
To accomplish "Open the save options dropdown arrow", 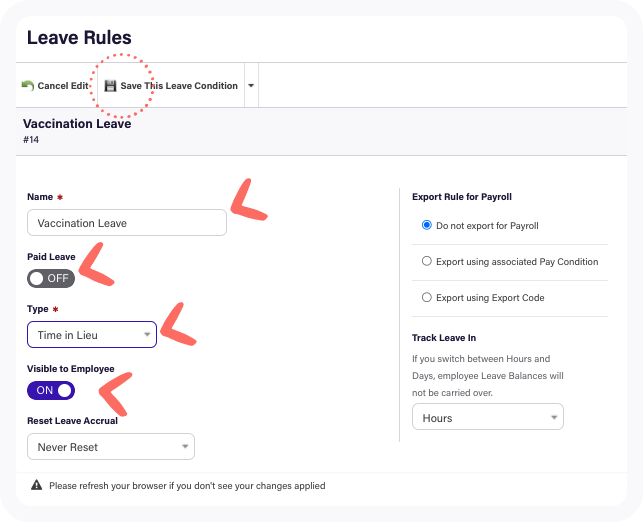I will click(x=251, y=86).
